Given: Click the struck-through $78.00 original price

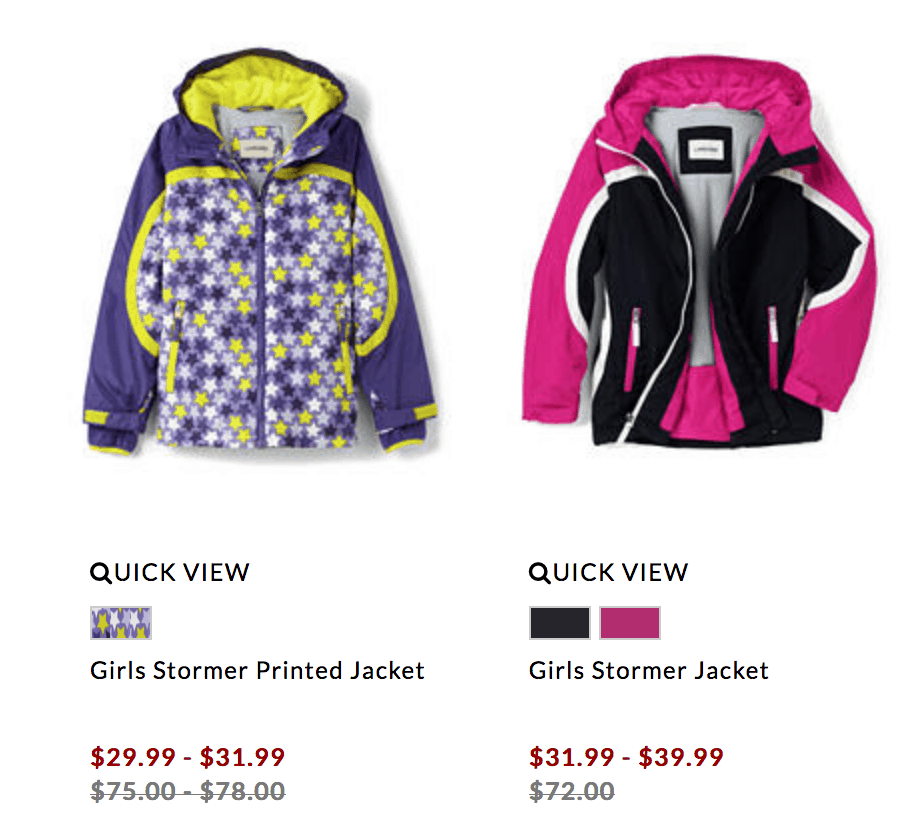Looking at the screenshot, I should [243, 791].
